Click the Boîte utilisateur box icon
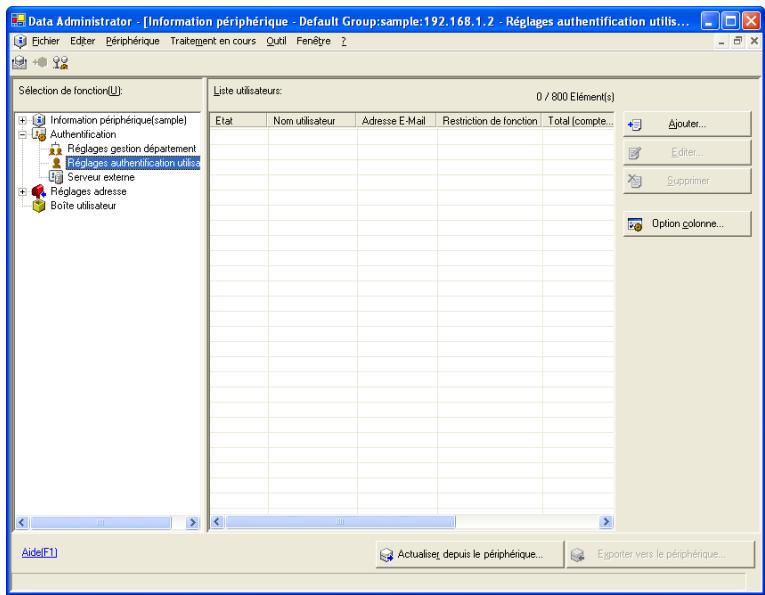 (39, 206)
